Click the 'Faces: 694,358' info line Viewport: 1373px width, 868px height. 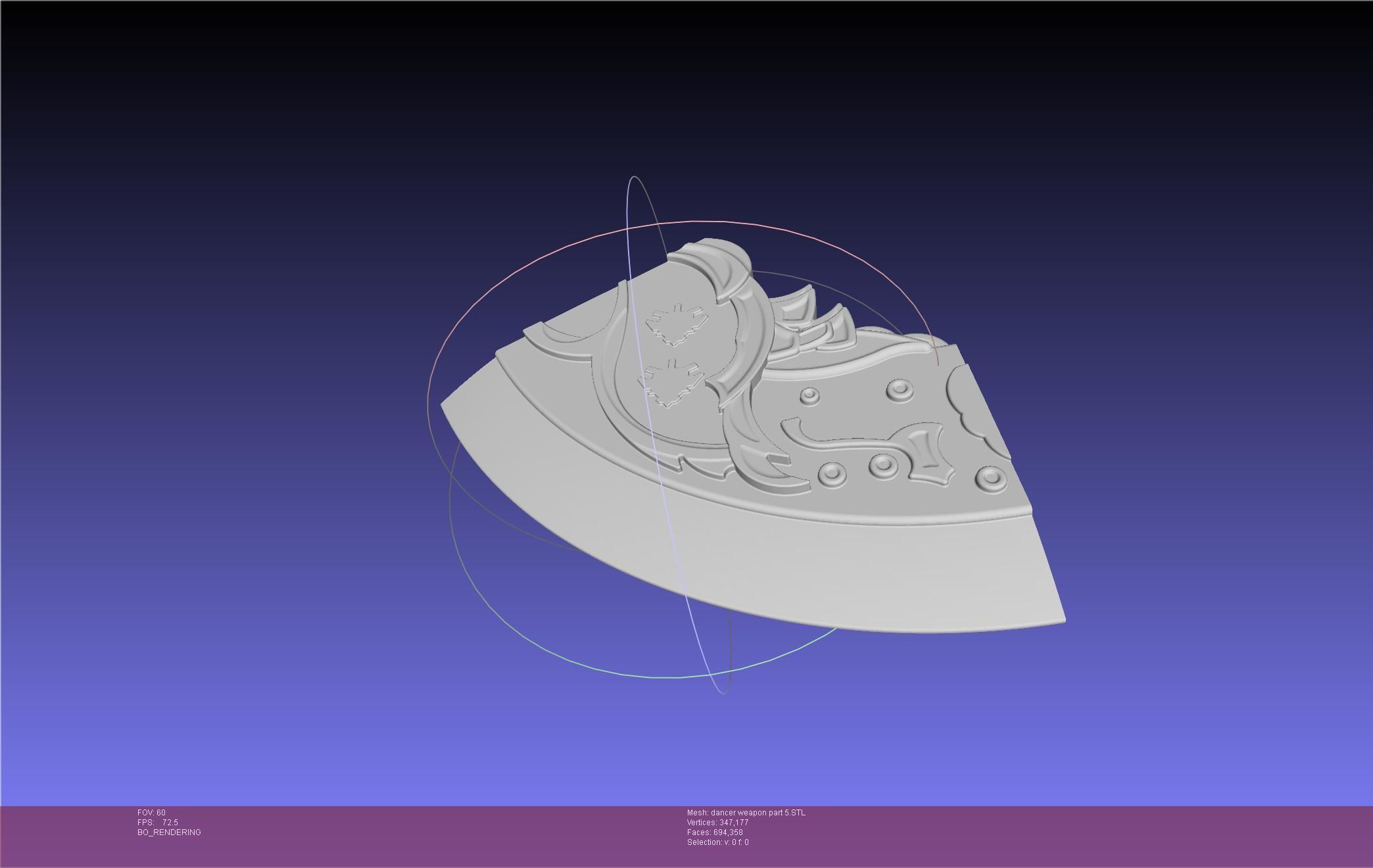click(715, 832)
